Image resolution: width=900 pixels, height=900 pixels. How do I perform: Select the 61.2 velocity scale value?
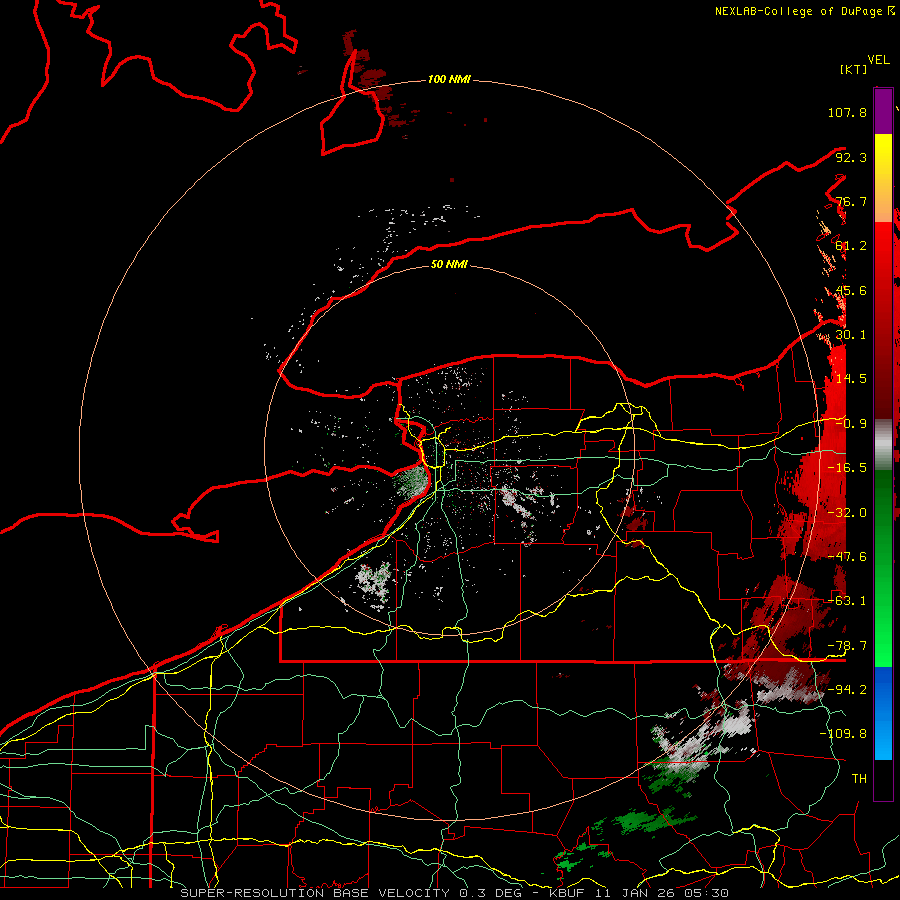click(851, 246)
